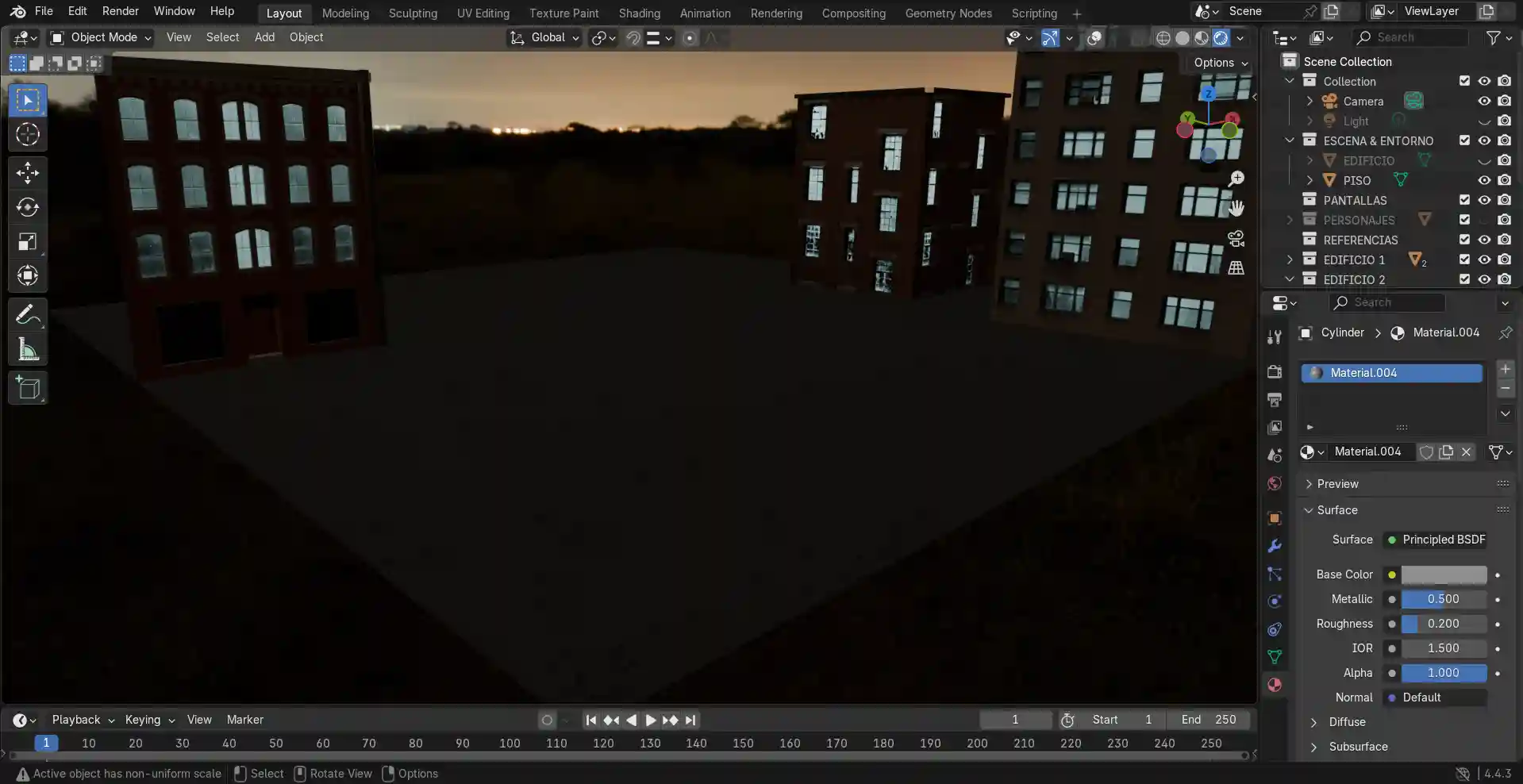This screenshot has height=784, width=1523.
Task: Open the timeline Marker menu
Action: tap(244, 720)
